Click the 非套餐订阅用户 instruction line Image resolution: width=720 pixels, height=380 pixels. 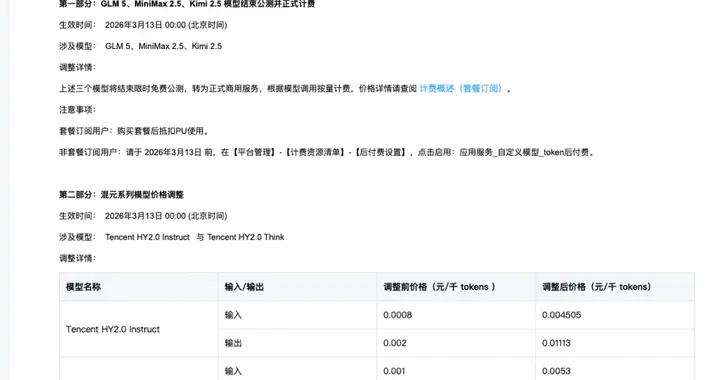pos(327,152)
